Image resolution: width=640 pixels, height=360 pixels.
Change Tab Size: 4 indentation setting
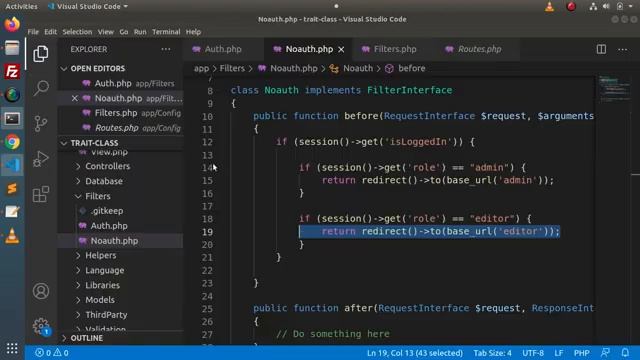492,353
